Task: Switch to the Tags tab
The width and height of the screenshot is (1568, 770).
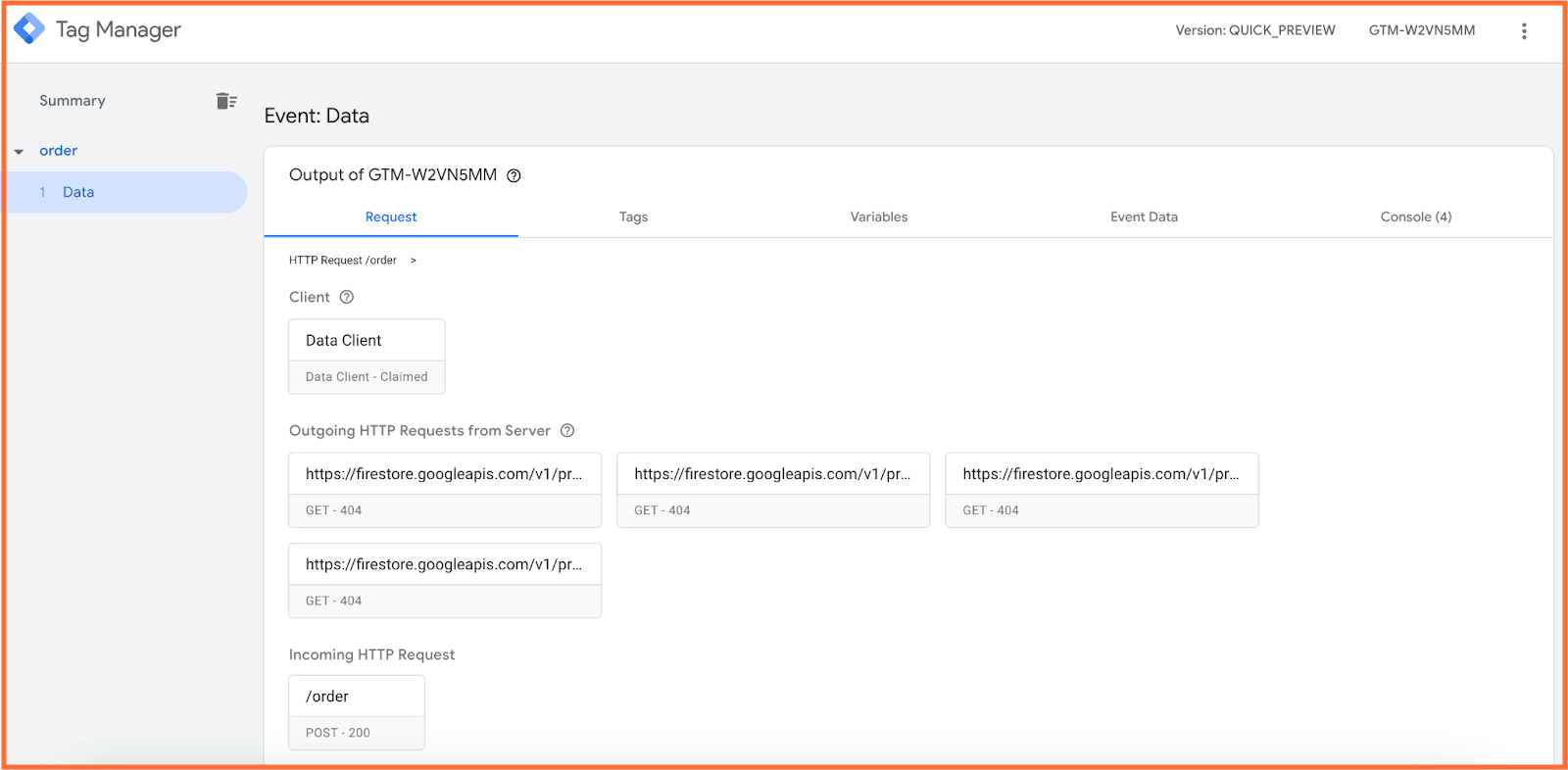Action: [633, 217]
